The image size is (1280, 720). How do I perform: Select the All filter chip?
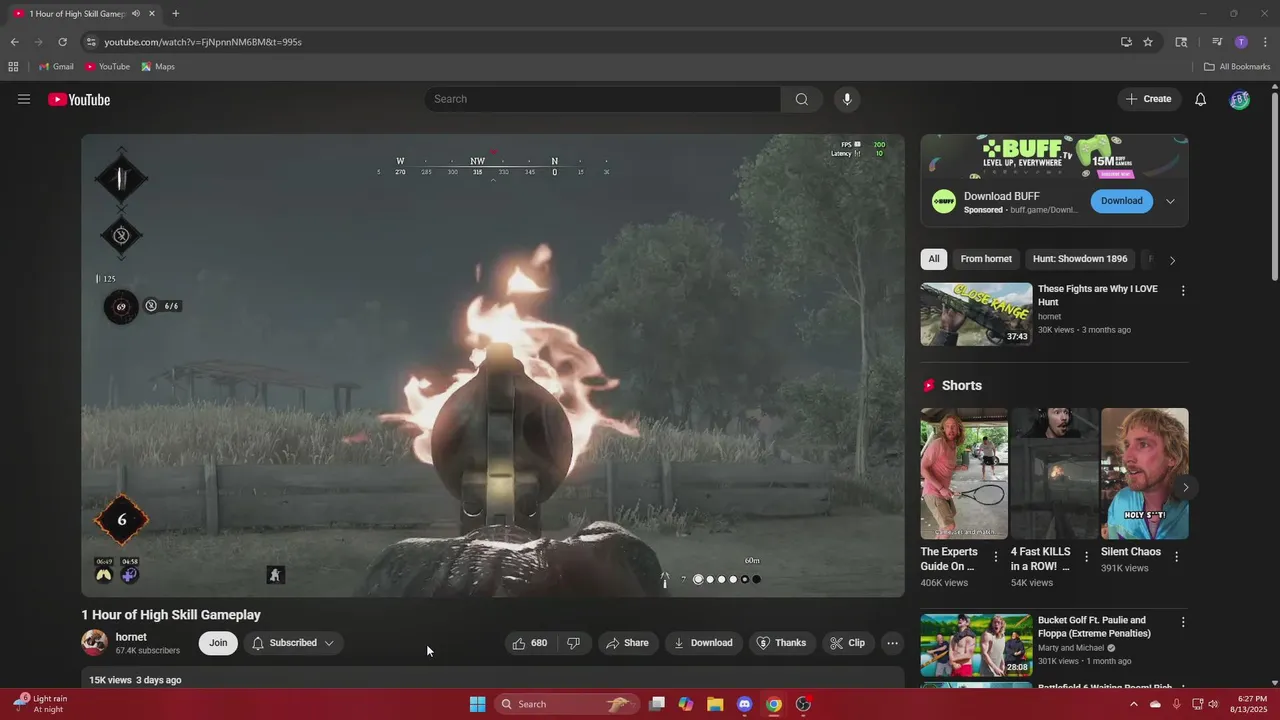[x=934, y=259]
